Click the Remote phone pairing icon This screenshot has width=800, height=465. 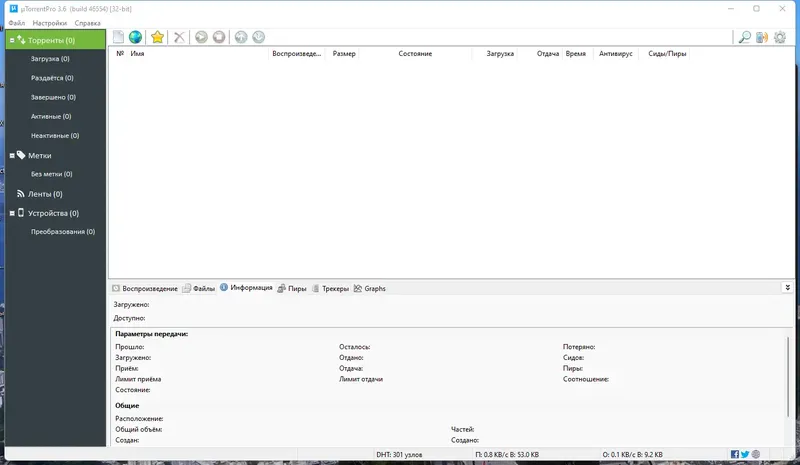[762, 37]
